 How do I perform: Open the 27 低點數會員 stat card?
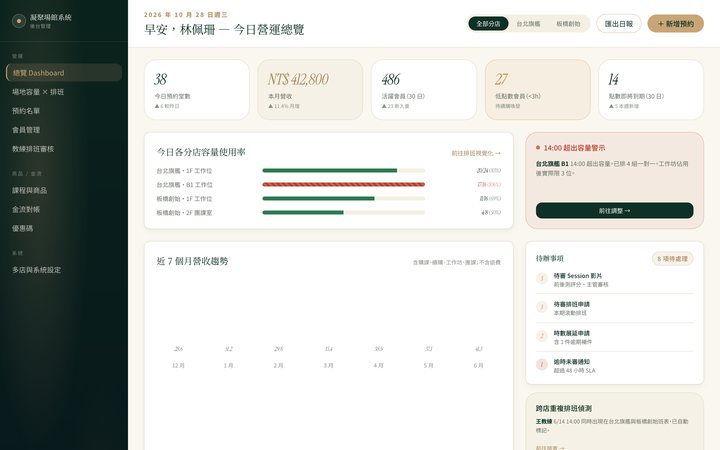pos(537,90)
